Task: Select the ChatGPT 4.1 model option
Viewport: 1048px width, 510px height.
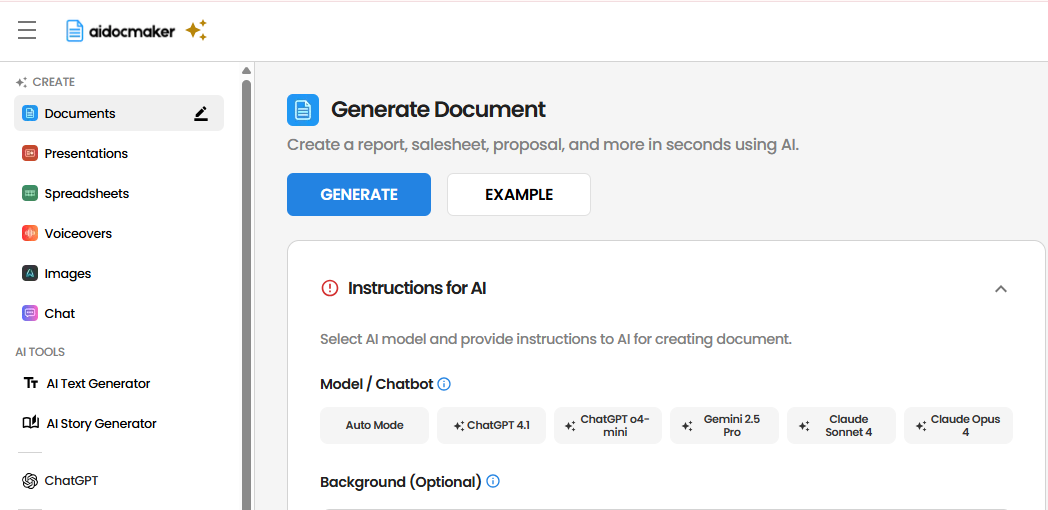Action: coord(491,425)
